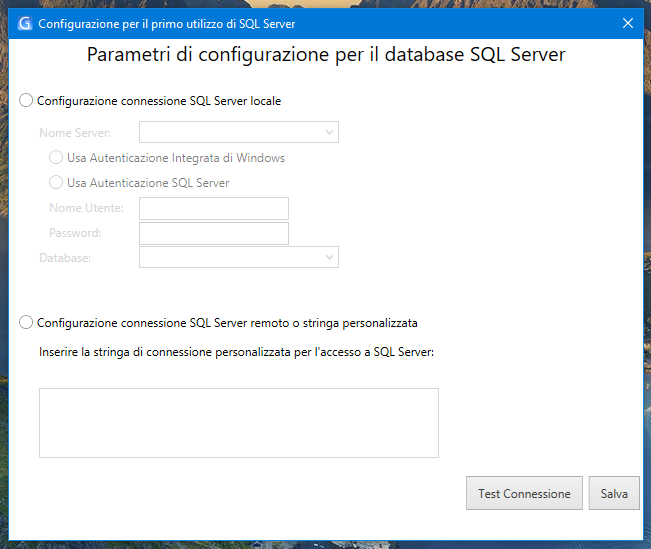651x549 pixels.
Task: Click the Inserire la stringa di connessione text
Action: point(236,352)
